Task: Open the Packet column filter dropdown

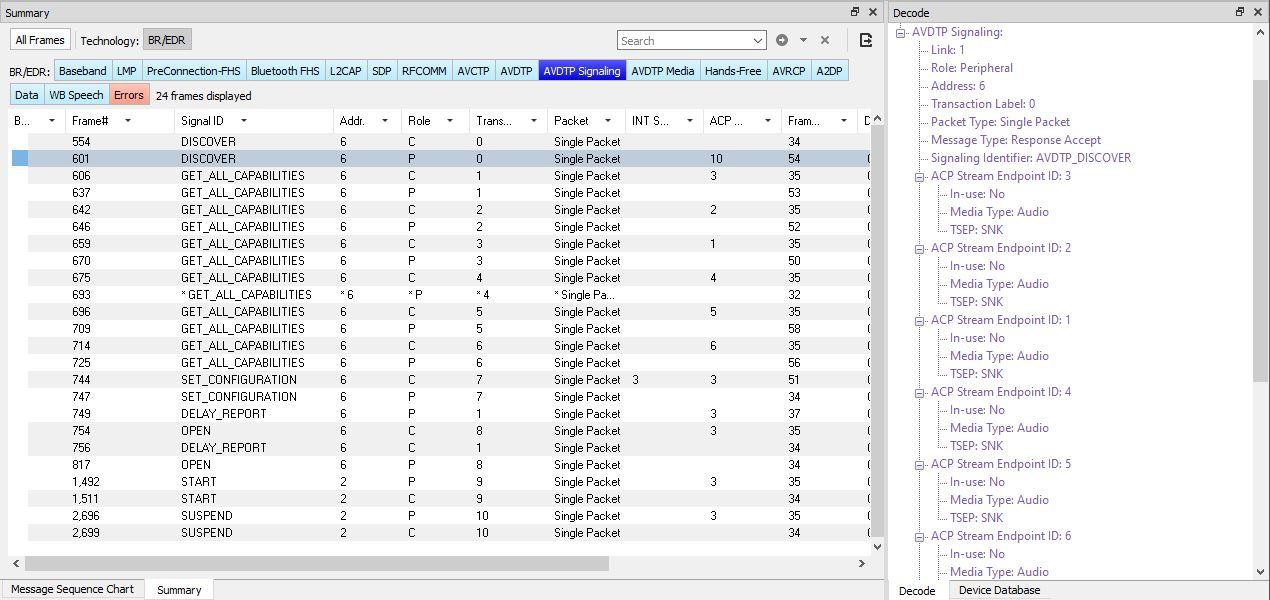Action: point(609,121)
